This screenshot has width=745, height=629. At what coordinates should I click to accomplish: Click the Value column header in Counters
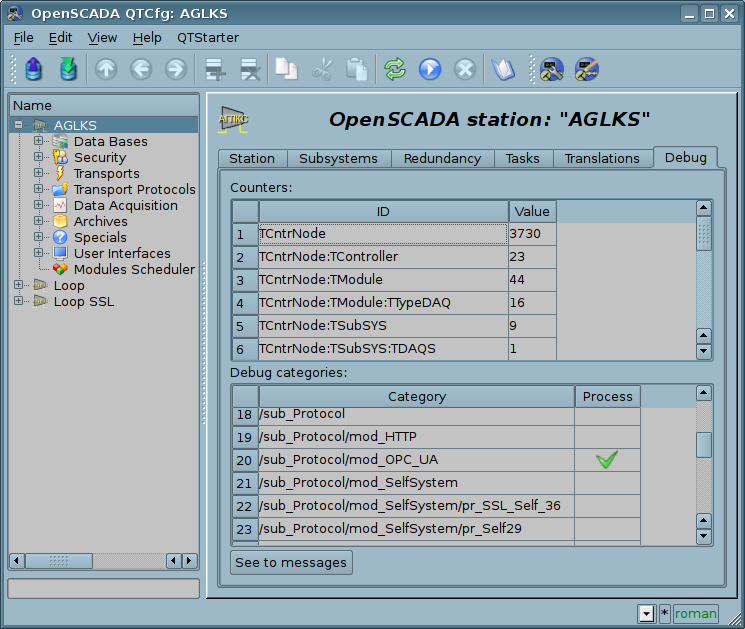coord(532,211)
